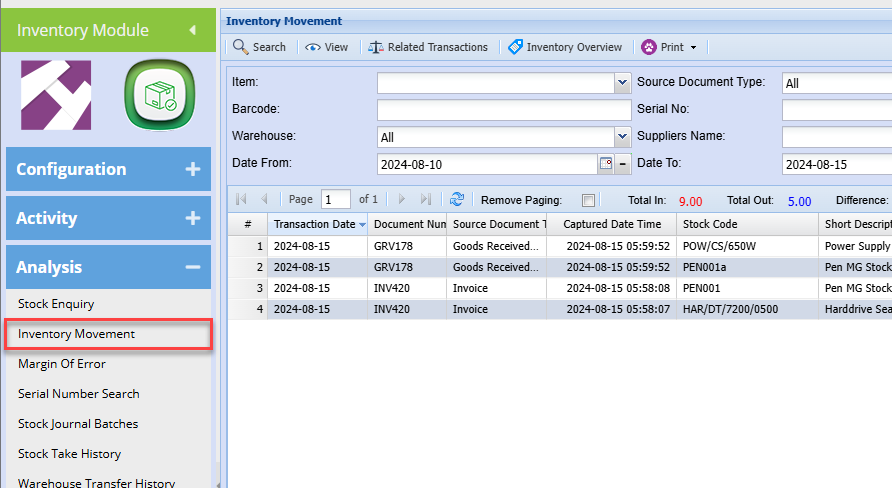Click the green inventory box logo
The height and width of the screenshot is (488, 892).
pos(157,95)
